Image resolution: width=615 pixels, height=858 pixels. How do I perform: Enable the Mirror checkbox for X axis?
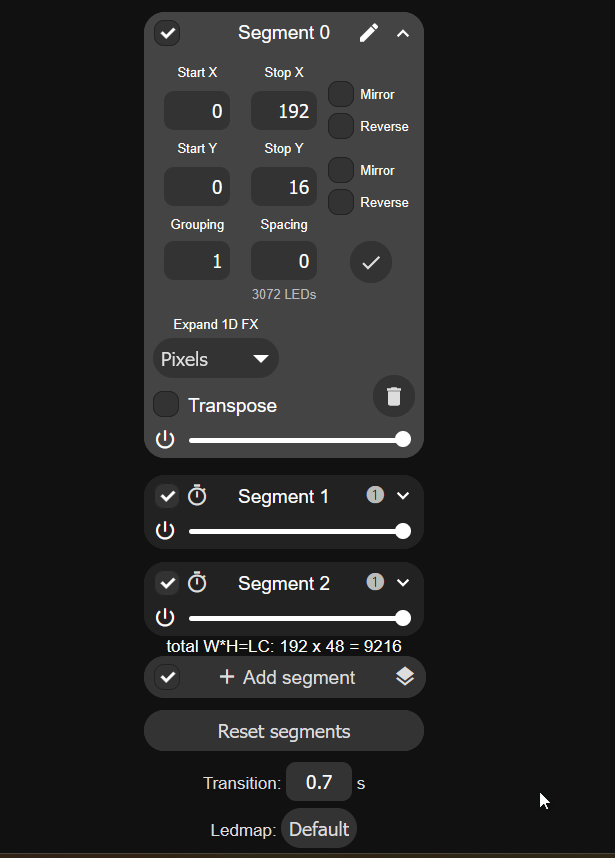(341, 94)
